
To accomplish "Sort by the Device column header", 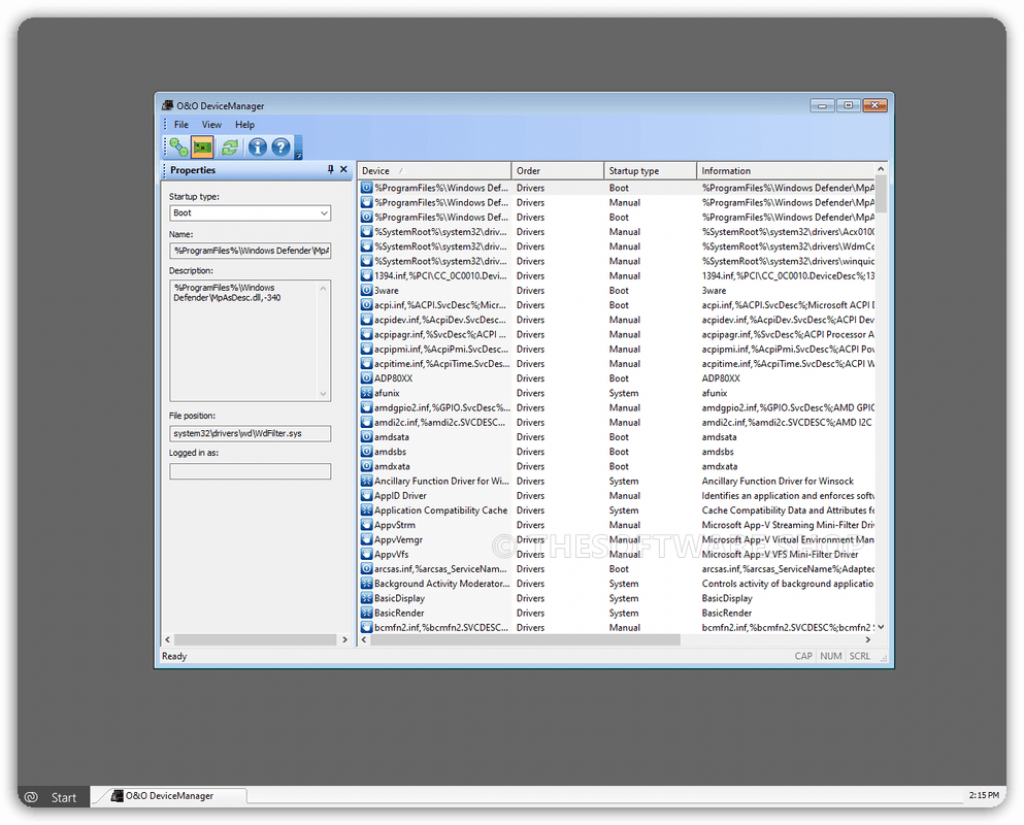I will point(434,171).
